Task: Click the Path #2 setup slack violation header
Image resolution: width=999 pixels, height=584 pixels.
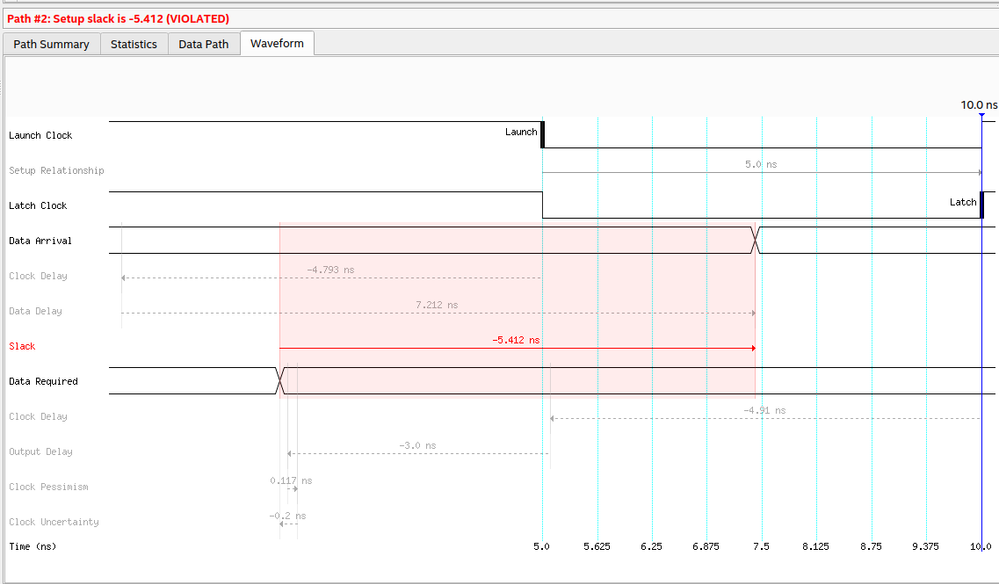Action: (x=119, y=18)
